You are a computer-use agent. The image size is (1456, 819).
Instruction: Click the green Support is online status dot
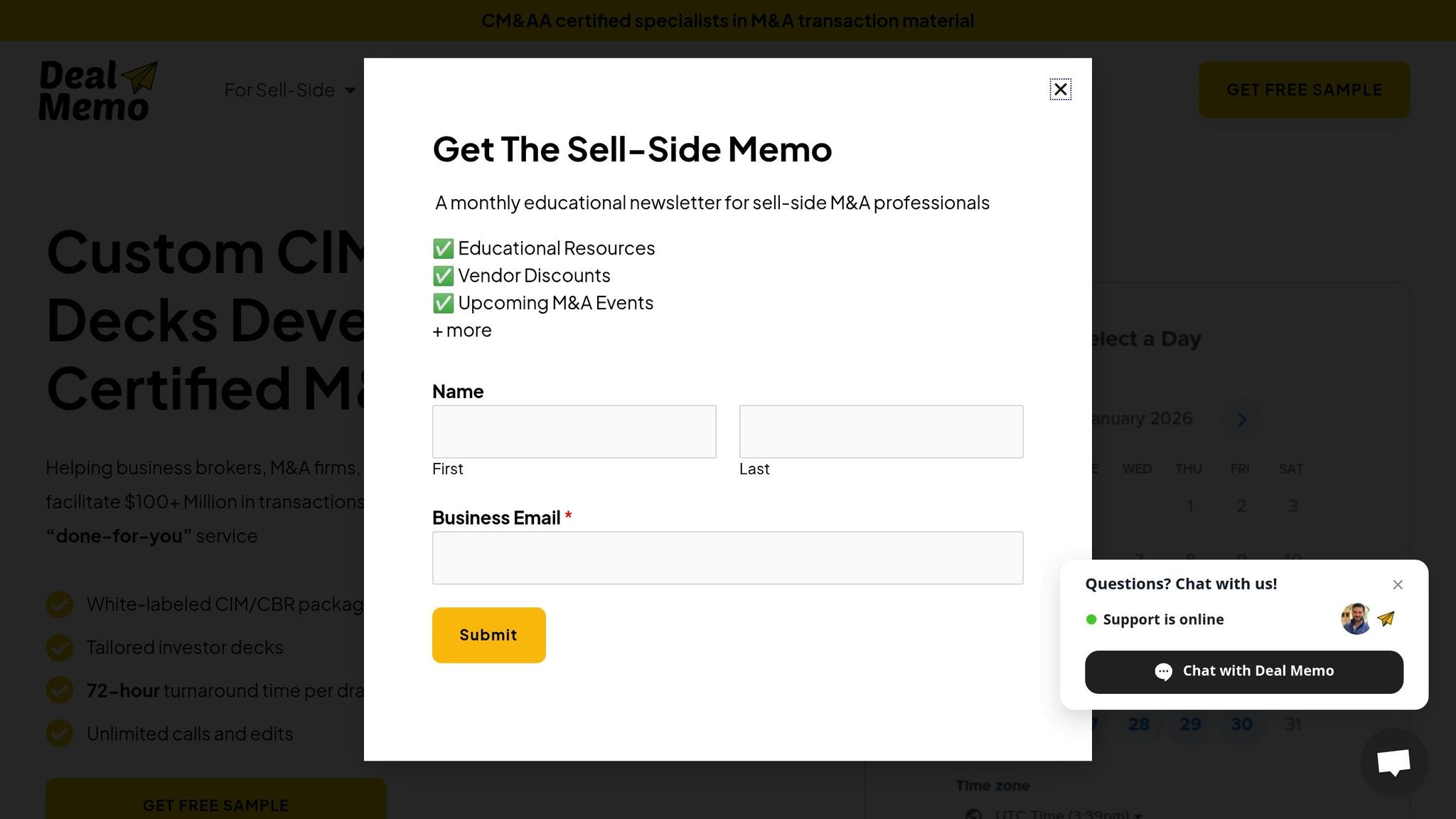click(x=1091, y=619)
